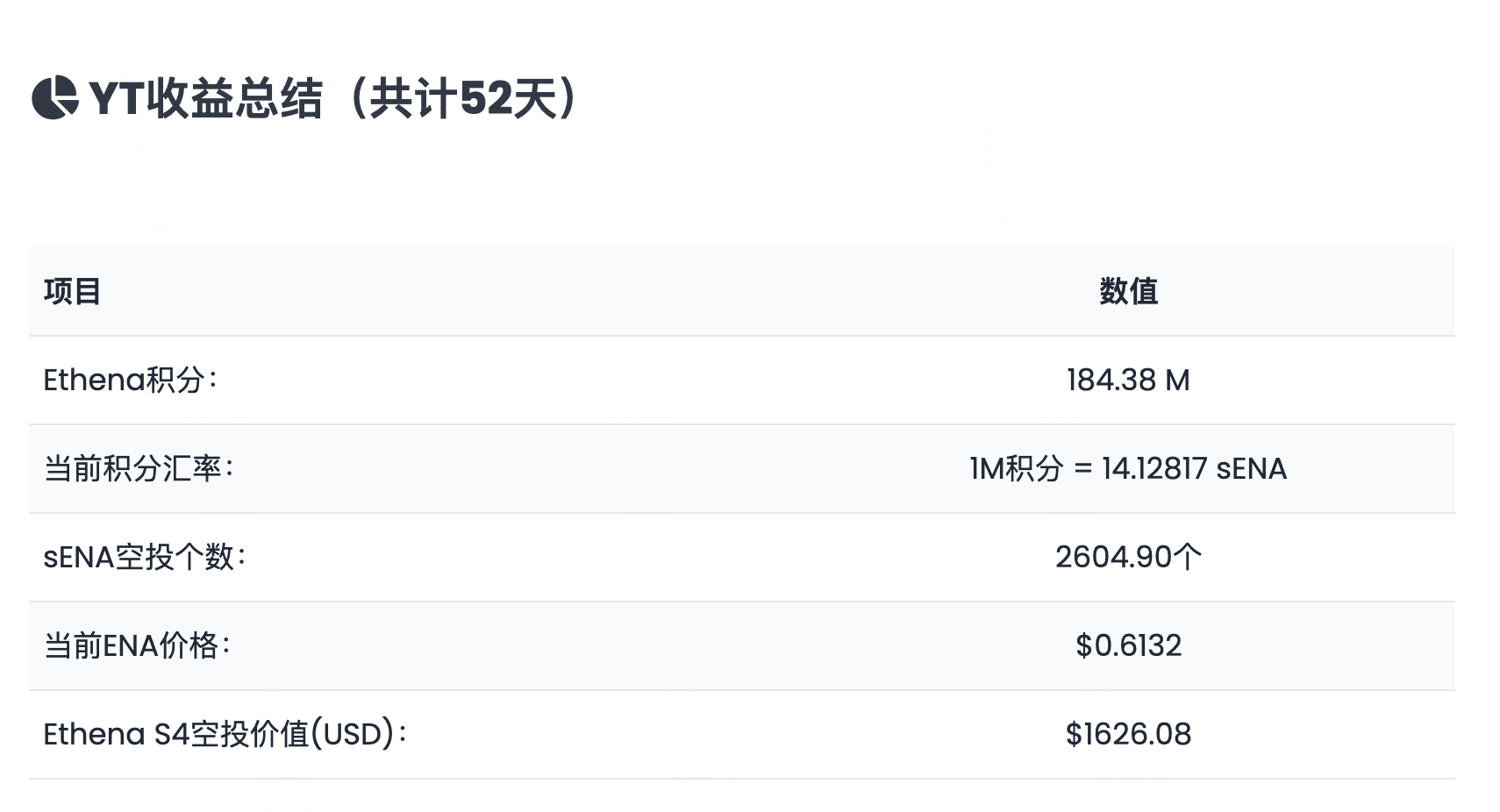The image size is (1500, 812).
Task: Click the 14.12817 sENA rate number
Action: tap(1194, 468)
